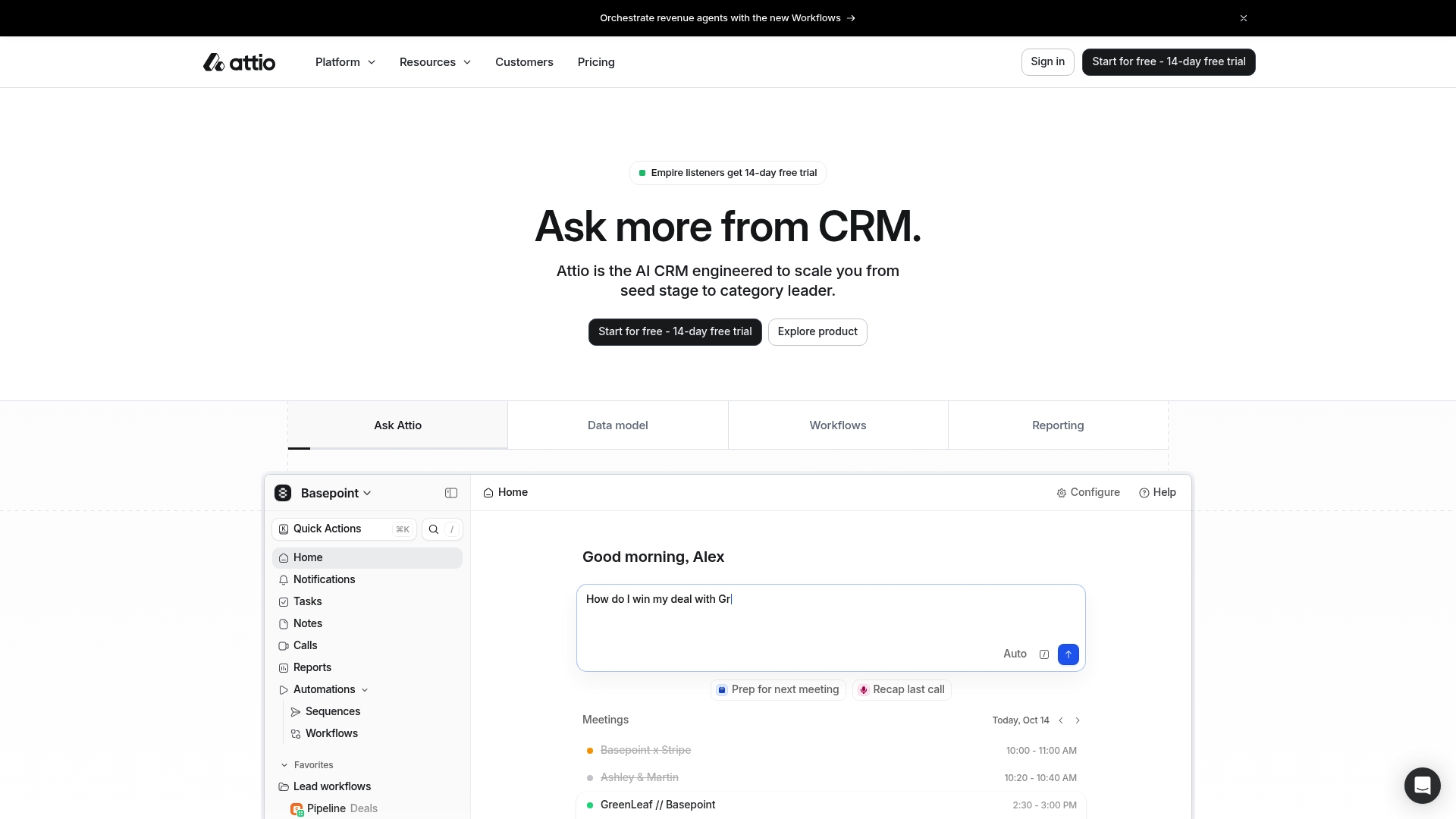The height and width of the screenshot is (819, 1456).
Task: Click the Sign in button
Action: [x=1047, y=62]
